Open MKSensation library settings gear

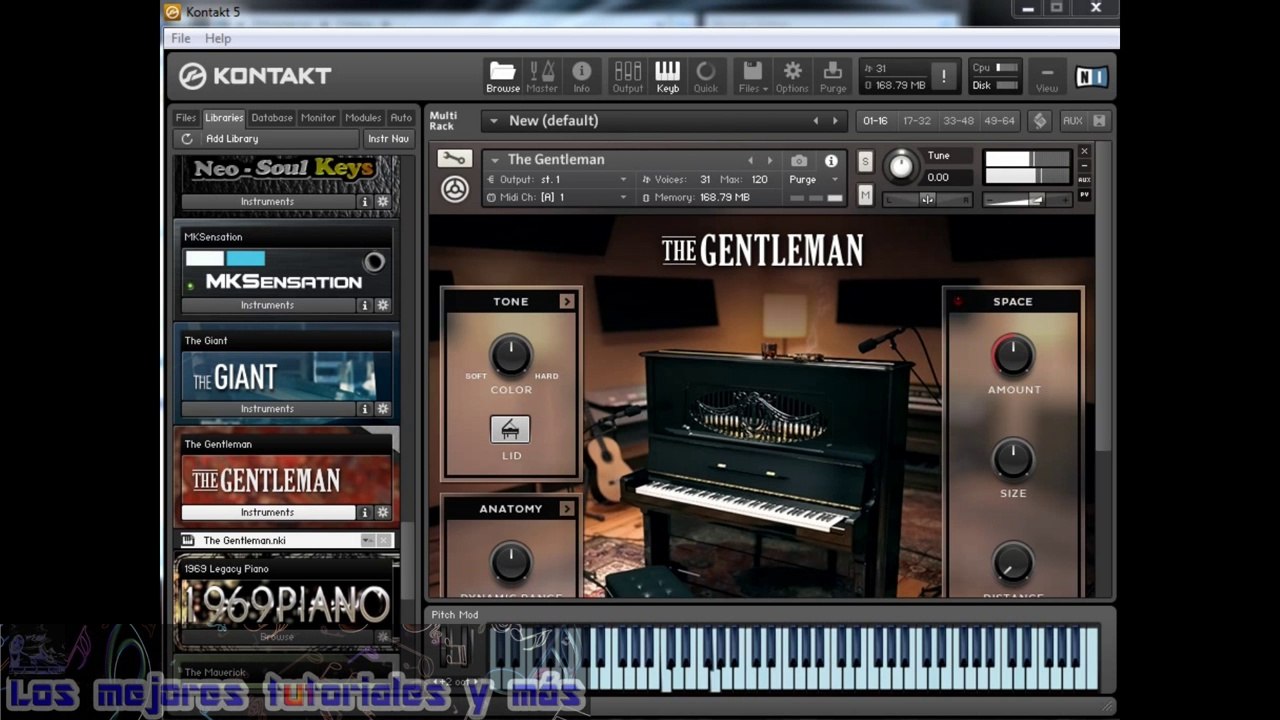click(x=382, y=305)
